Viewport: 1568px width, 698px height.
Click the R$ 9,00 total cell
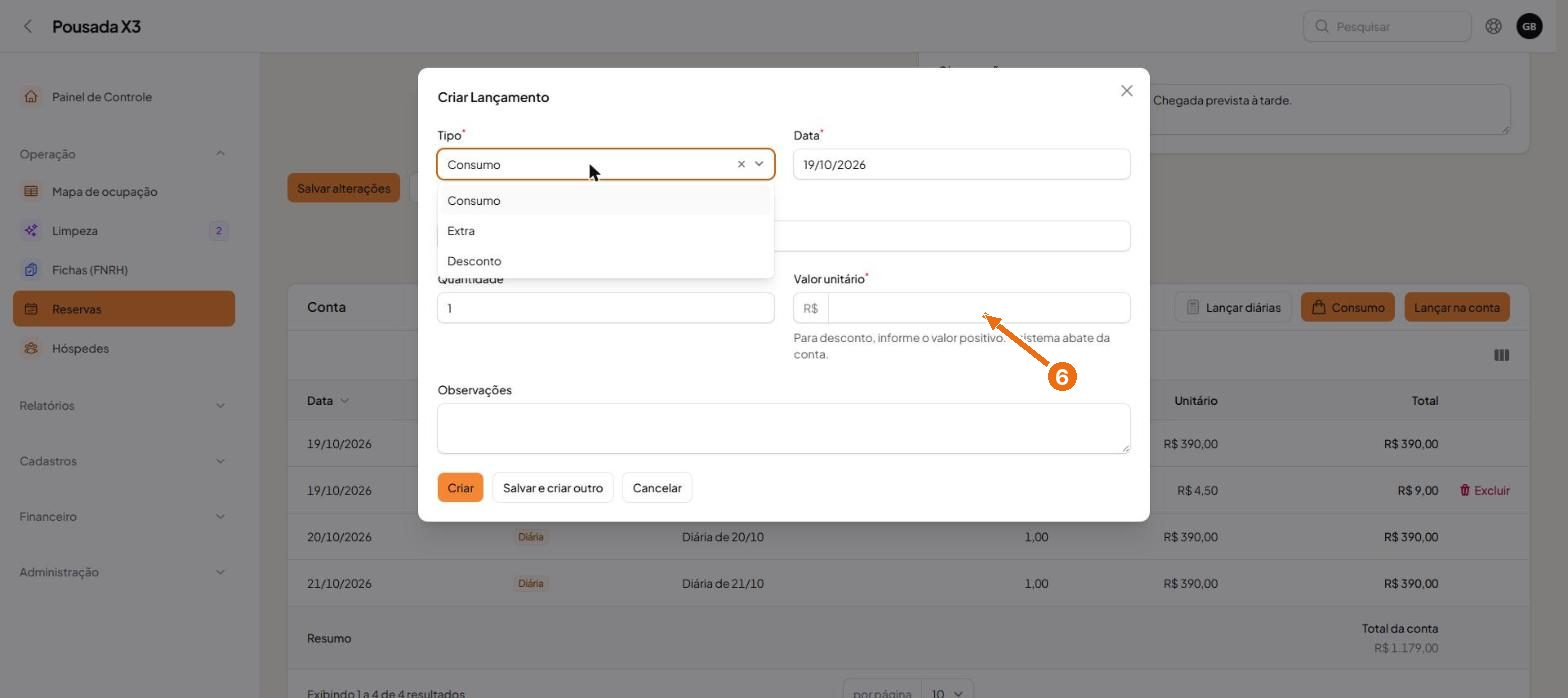coord(1418,490)
